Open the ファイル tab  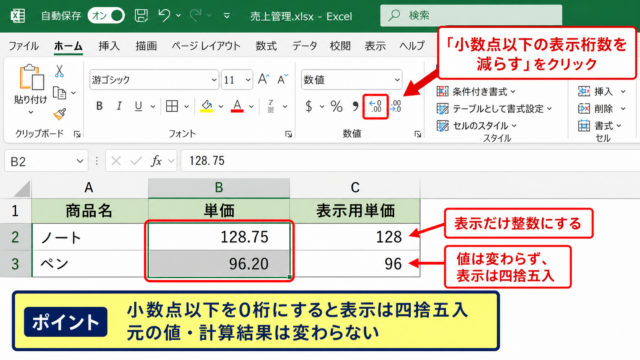click(24, 46)
